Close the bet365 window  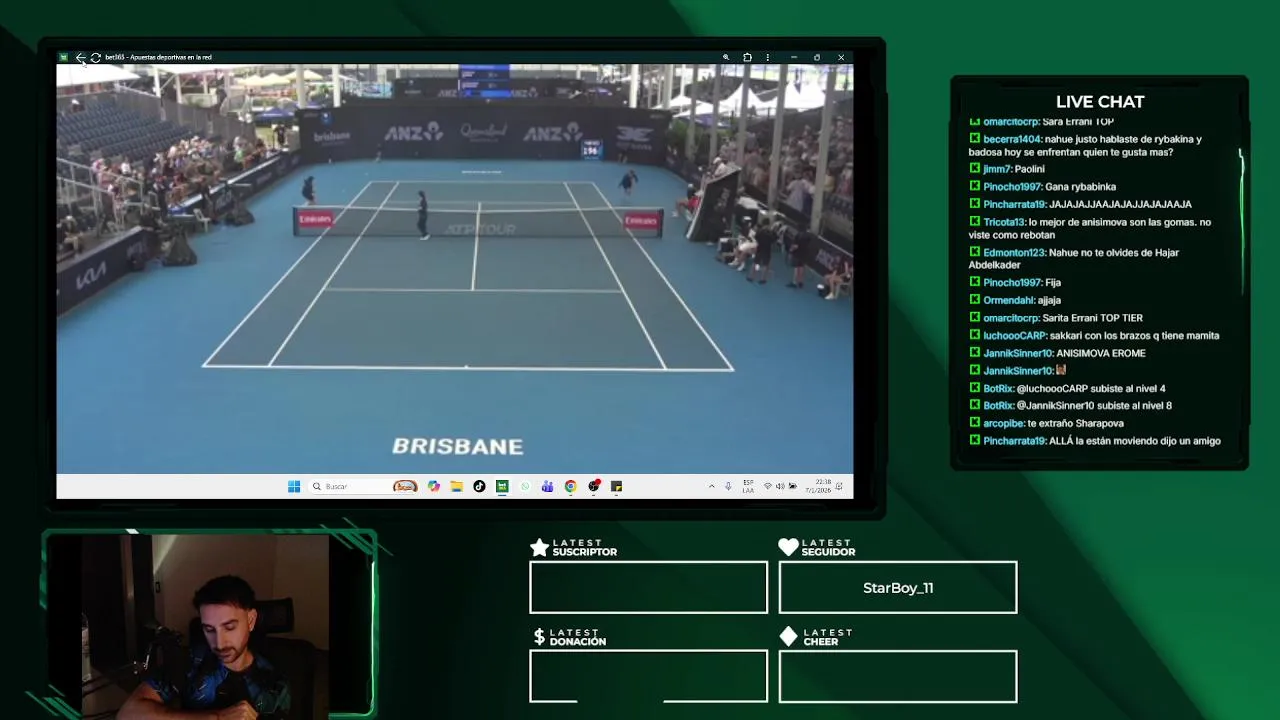tap(841, 57)
